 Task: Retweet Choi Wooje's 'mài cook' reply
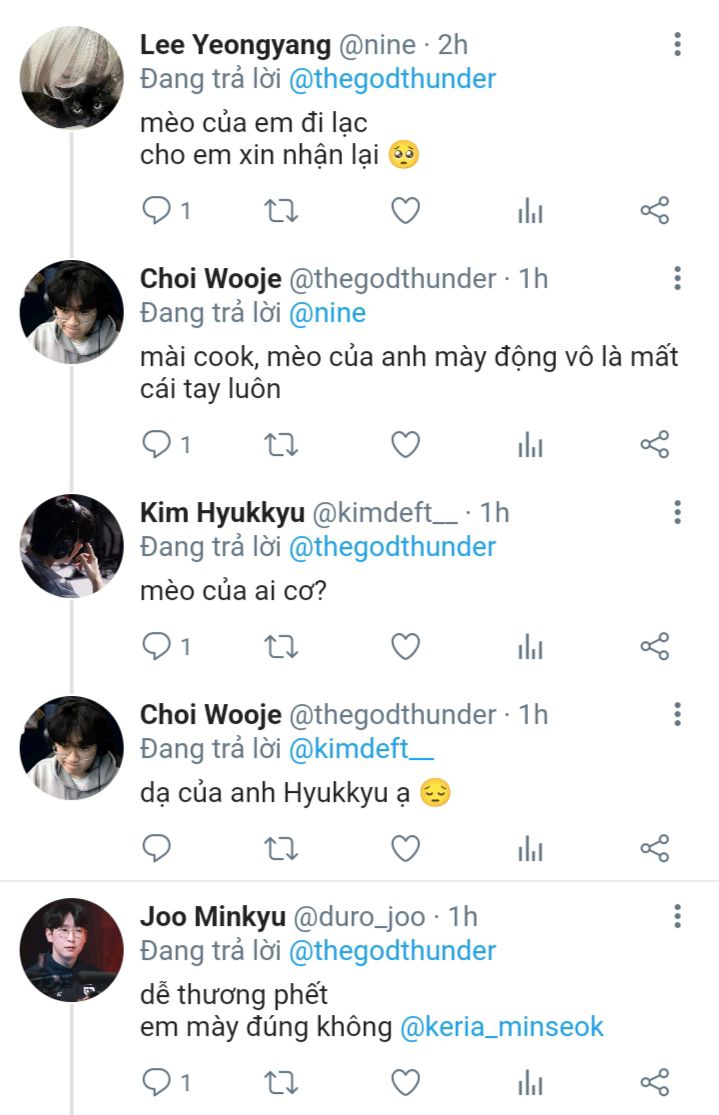280,444
